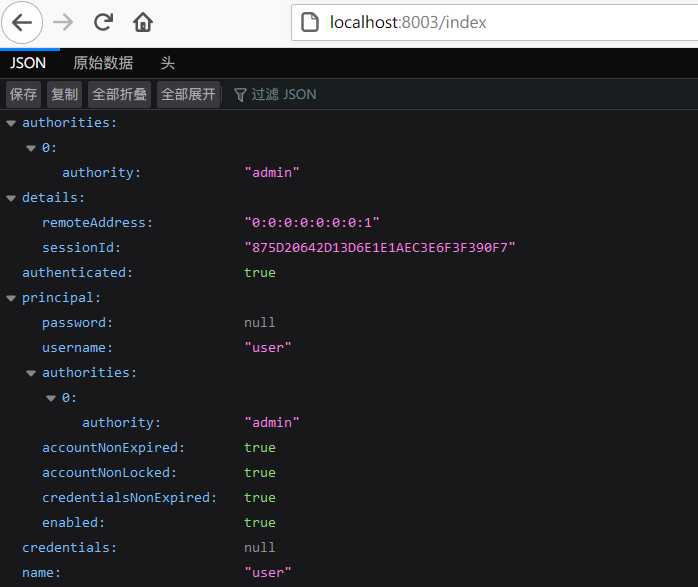
Task: Select the name key
Action: tap(41, 573)
